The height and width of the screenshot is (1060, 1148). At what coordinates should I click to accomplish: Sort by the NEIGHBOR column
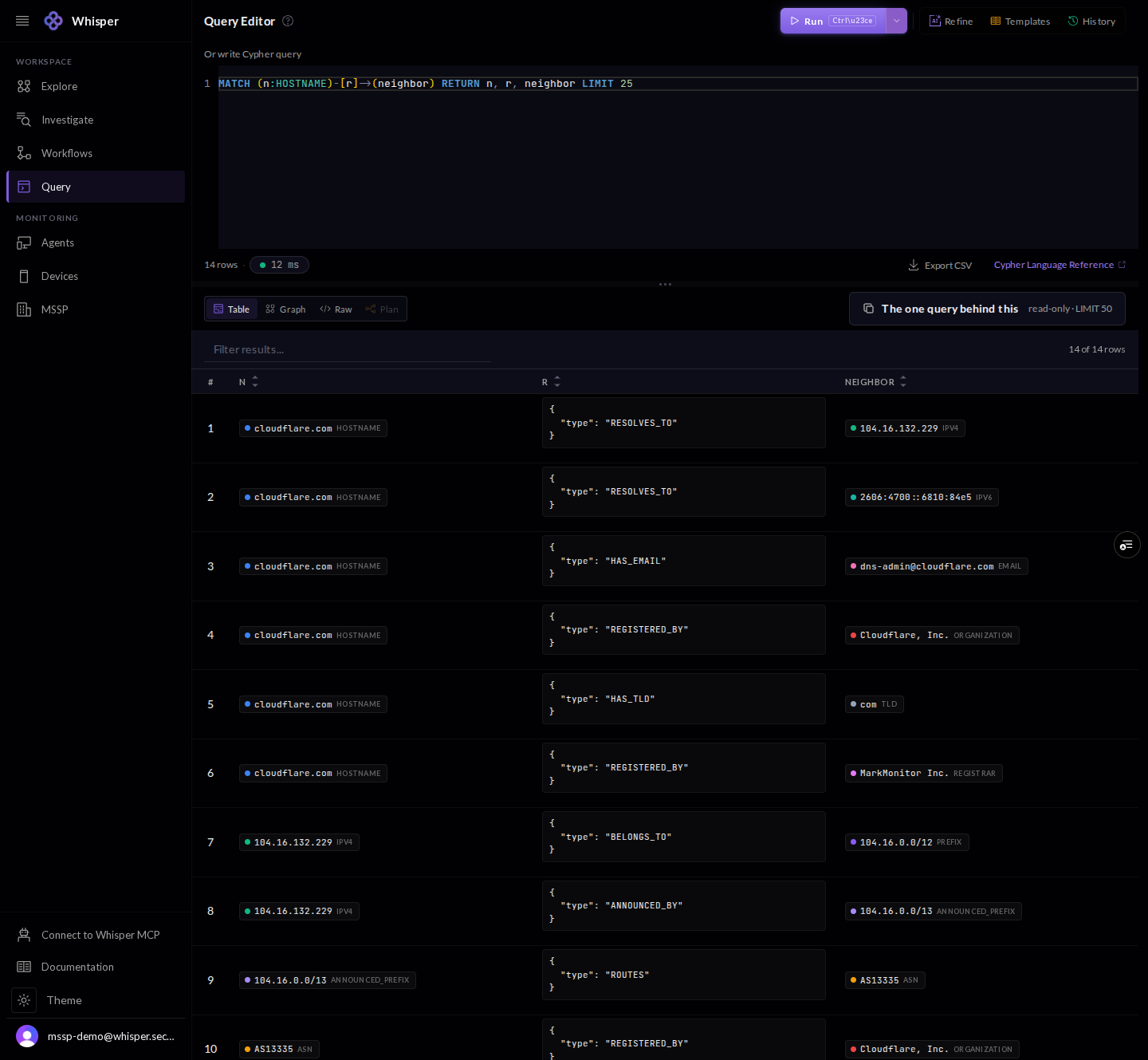[x=875, y=382]
